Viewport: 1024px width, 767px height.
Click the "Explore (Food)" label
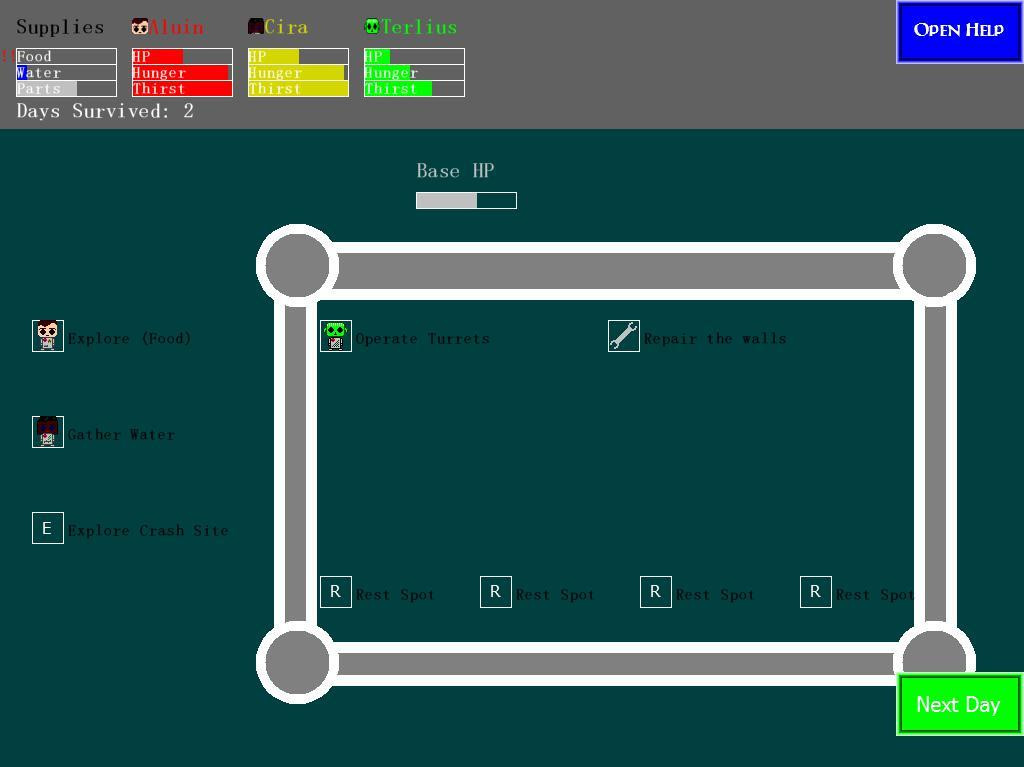click(129, 338)
